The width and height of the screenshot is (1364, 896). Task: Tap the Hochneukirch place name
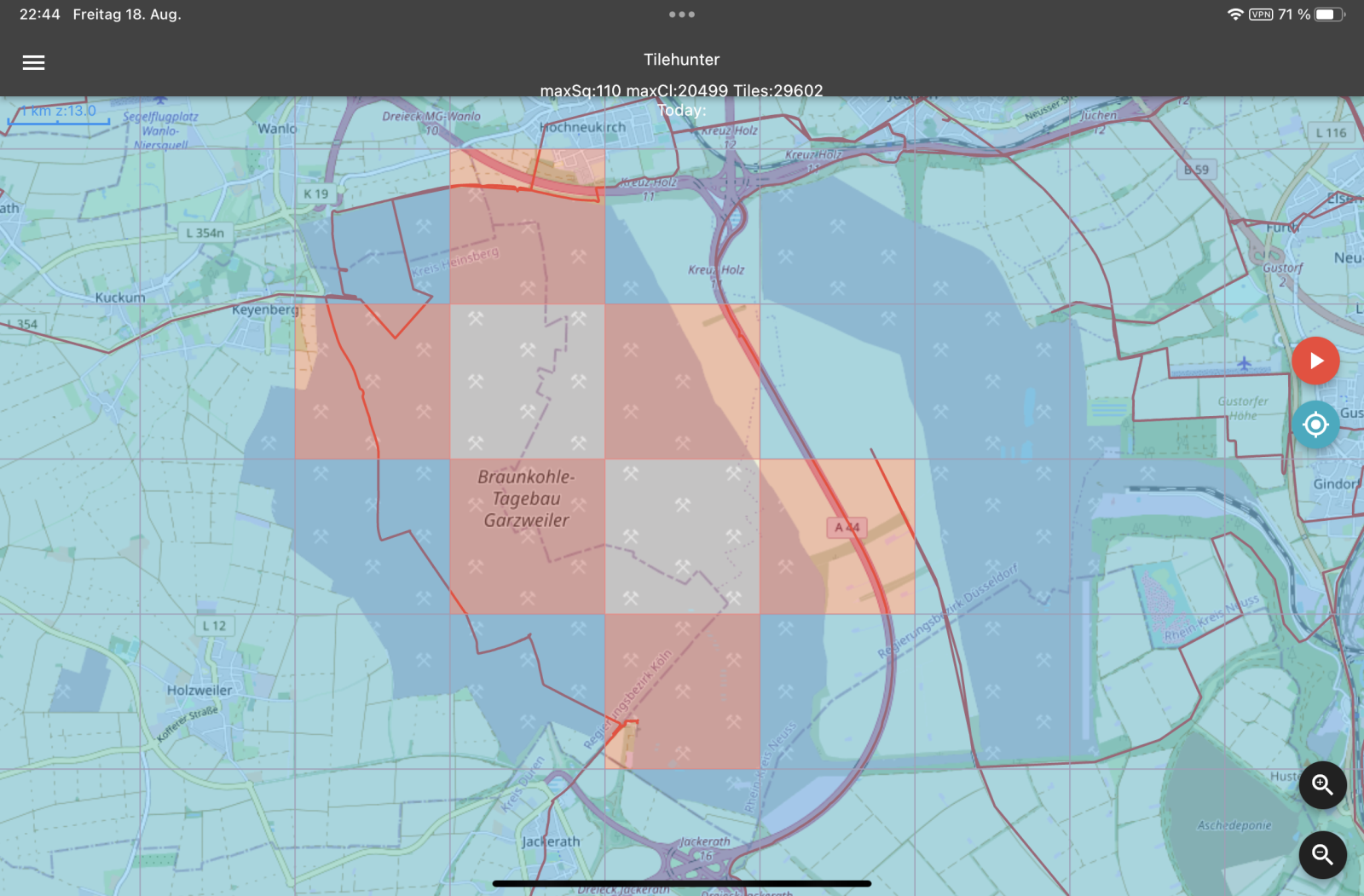(x=583, y=127)
